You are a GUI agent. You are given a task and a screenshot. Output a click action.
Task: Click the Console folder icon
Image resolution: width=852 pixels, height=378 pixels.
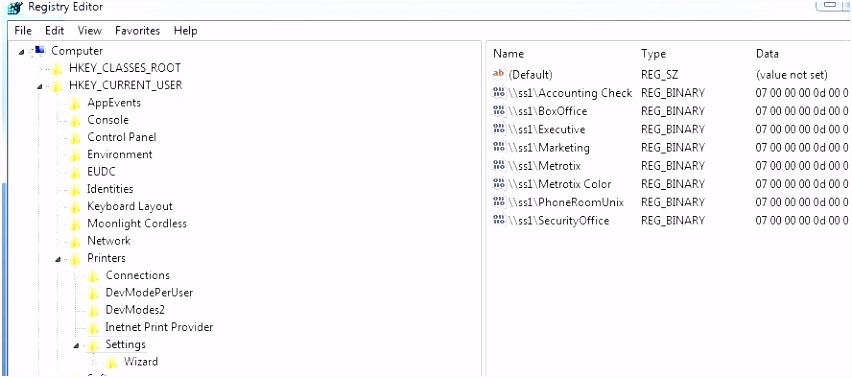[x=76, y=121]
